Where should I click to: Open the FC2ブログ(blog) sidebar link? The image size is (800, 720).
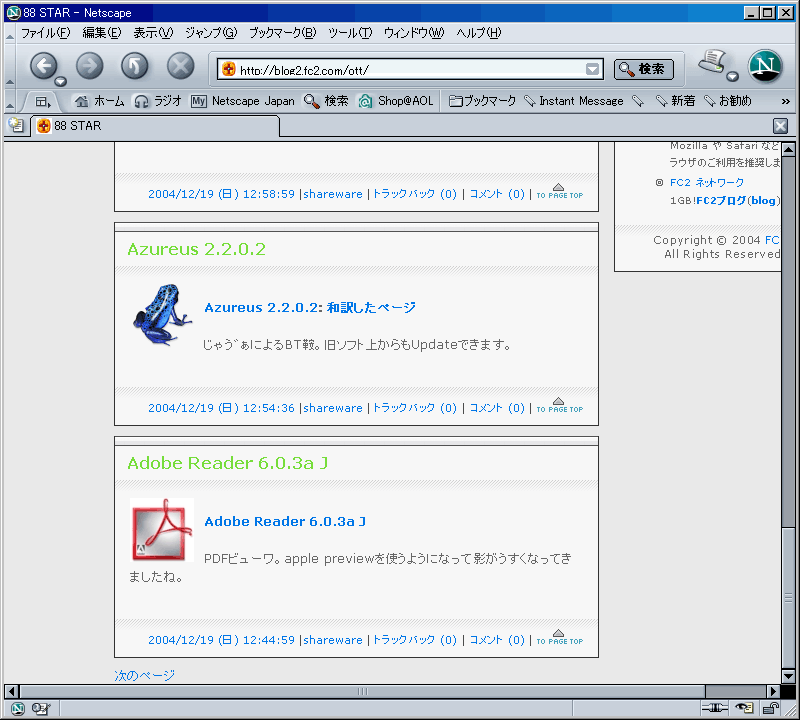738,201
